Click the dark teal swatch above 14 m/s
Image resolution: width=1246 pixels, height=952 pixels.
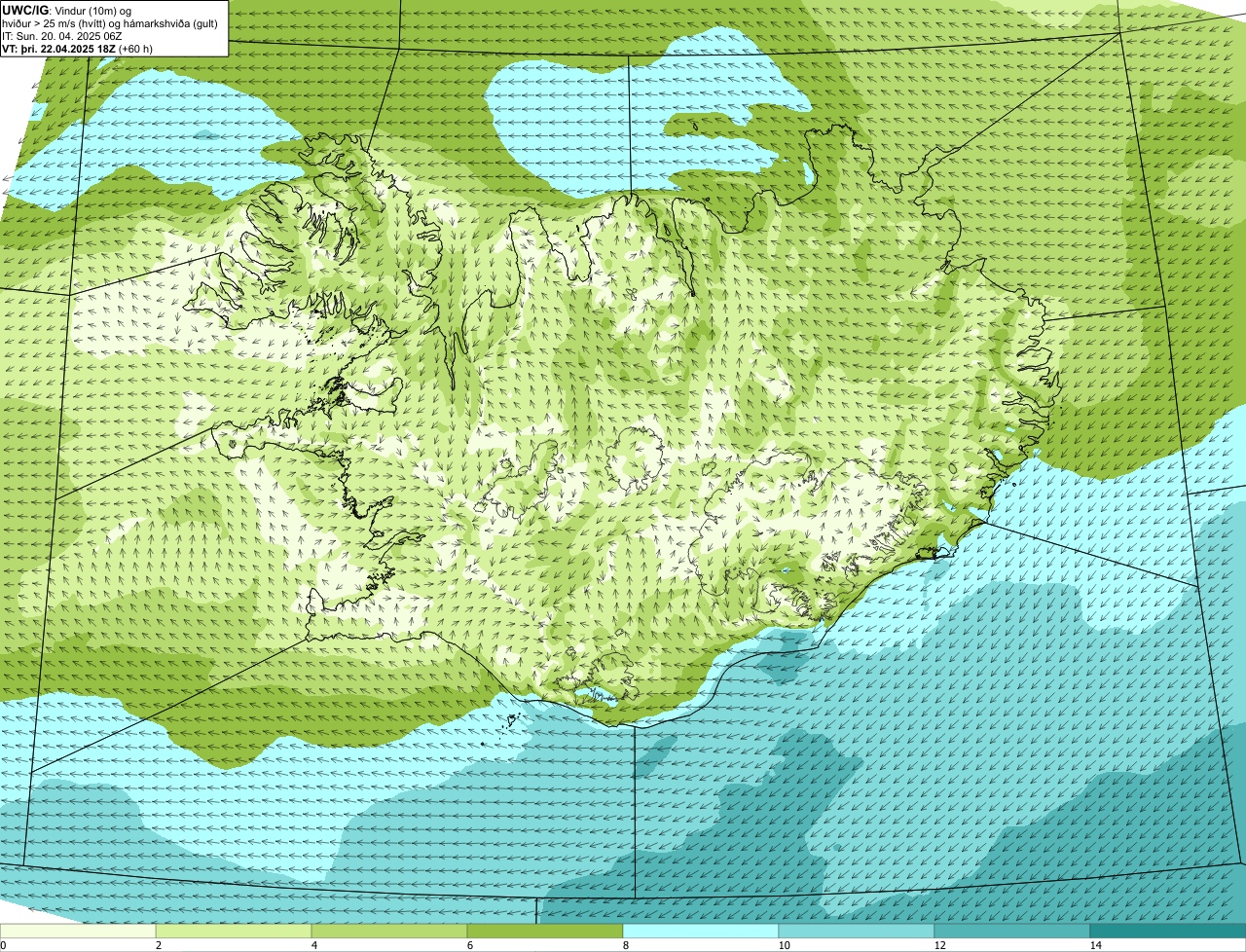1168,931
